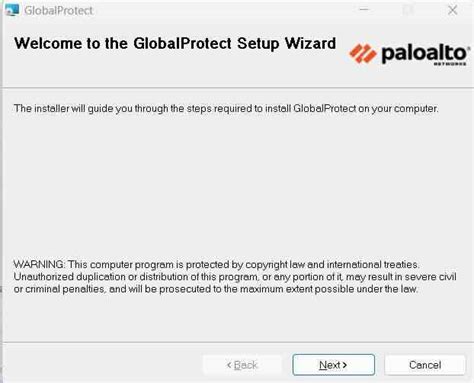Viewport: 474px width, 383px height.
Task: Click the orange Palo Alto logo mark
Action: pos(363,54)
